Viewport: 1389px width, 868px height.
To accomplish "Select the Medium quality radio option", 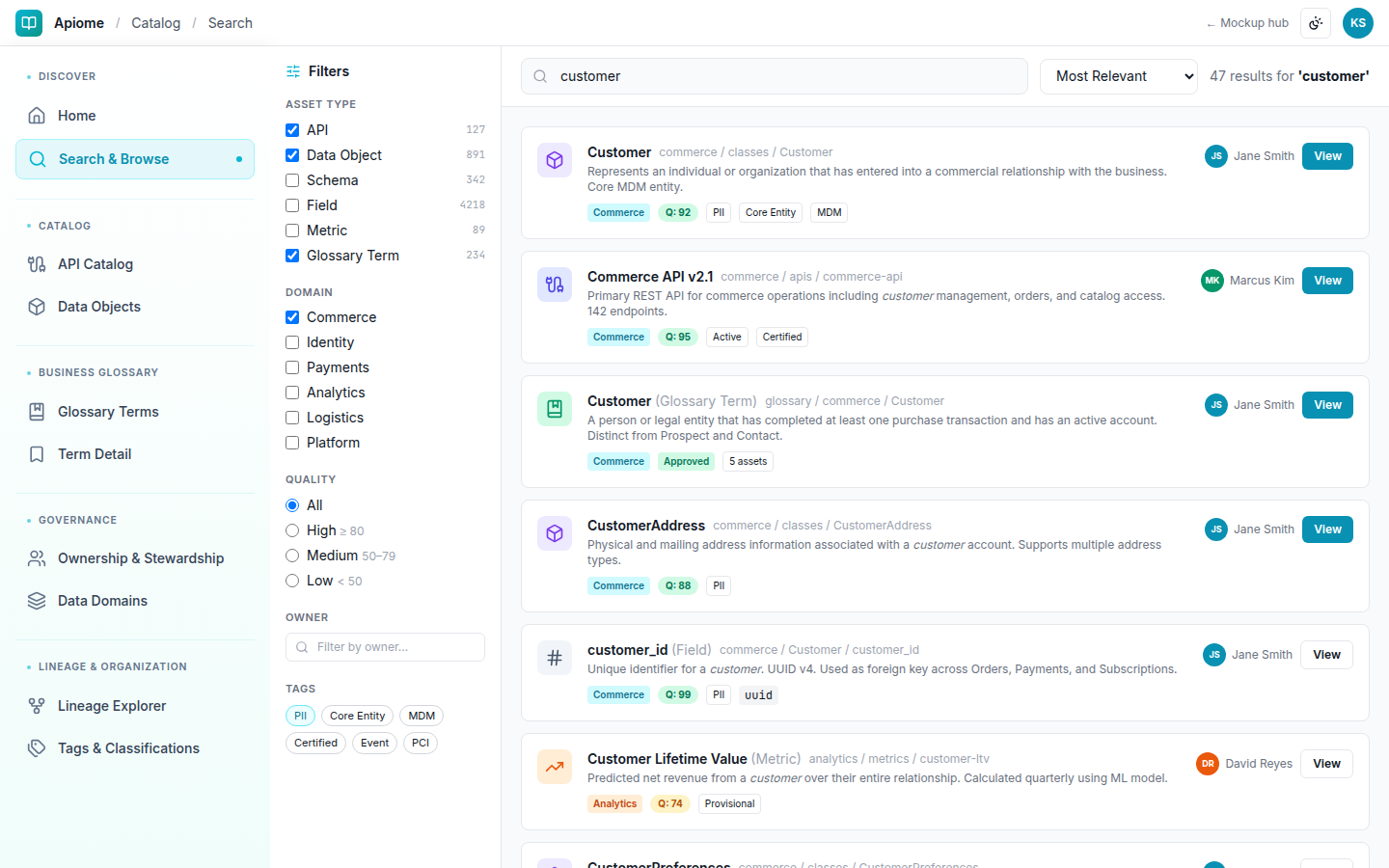I will coord(292,556).
